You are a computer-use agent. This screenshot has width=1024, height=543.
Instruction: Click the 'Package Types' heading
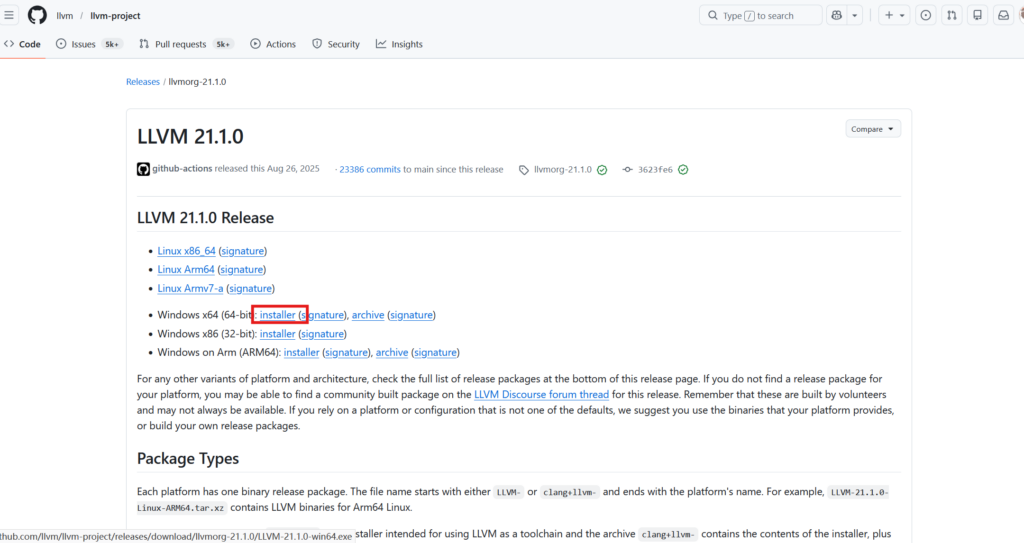[187, 459]
